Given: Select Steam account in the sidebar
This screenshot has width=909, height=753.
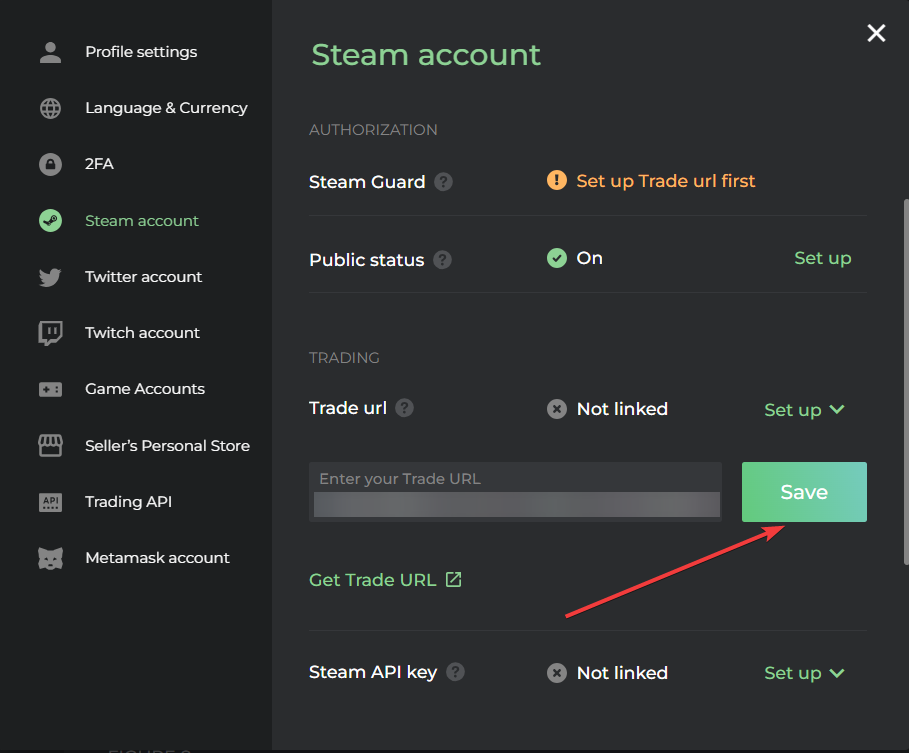Looking at the screenshot, I should [141, 221].
